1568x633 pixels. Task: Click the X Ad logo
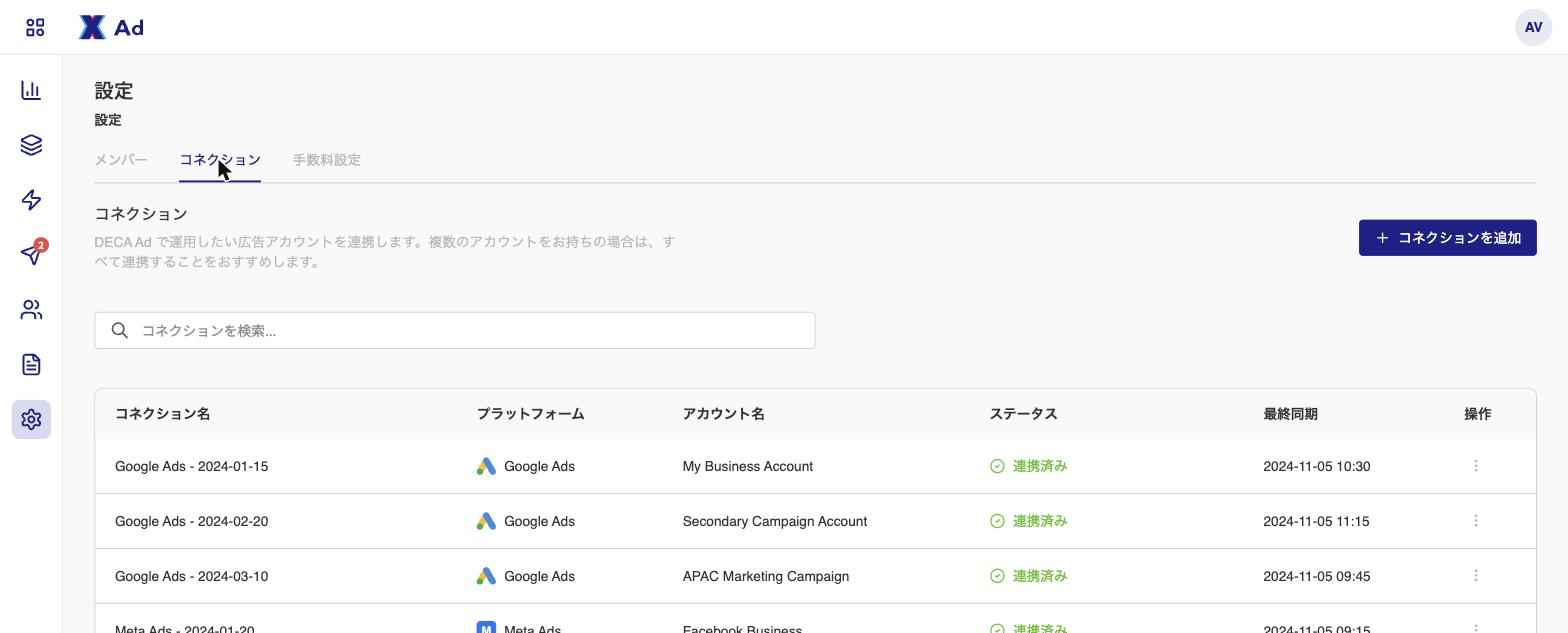click(111, 27)
